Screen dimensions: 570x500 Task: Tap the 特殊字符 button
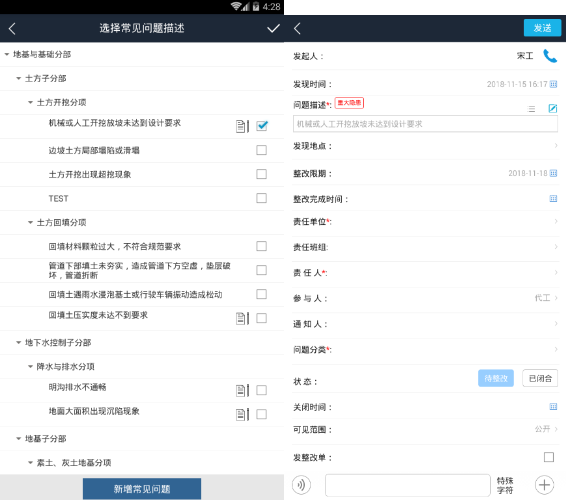505,485
